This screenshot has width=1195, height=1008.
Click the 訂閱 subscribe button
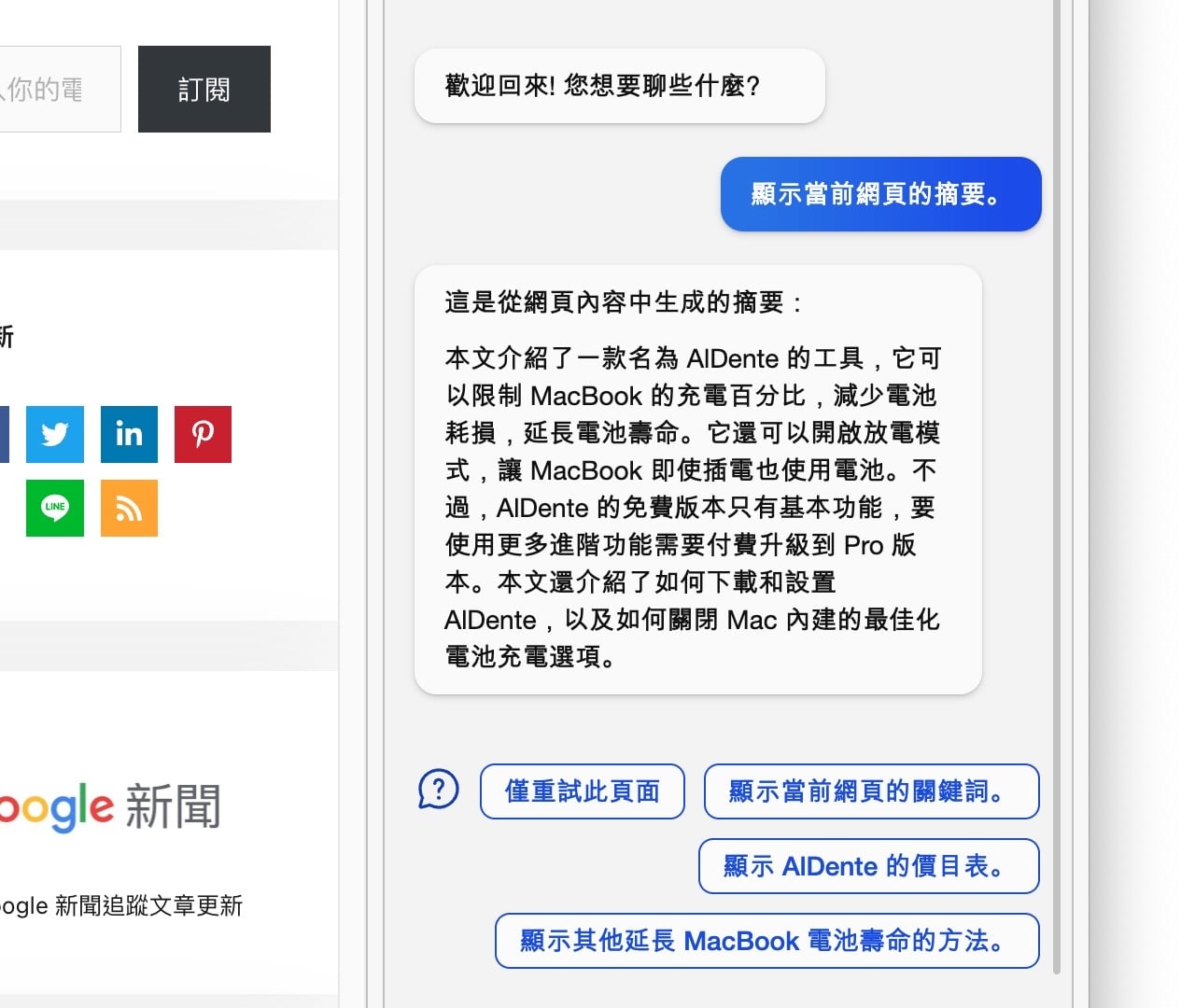[204, 89]
